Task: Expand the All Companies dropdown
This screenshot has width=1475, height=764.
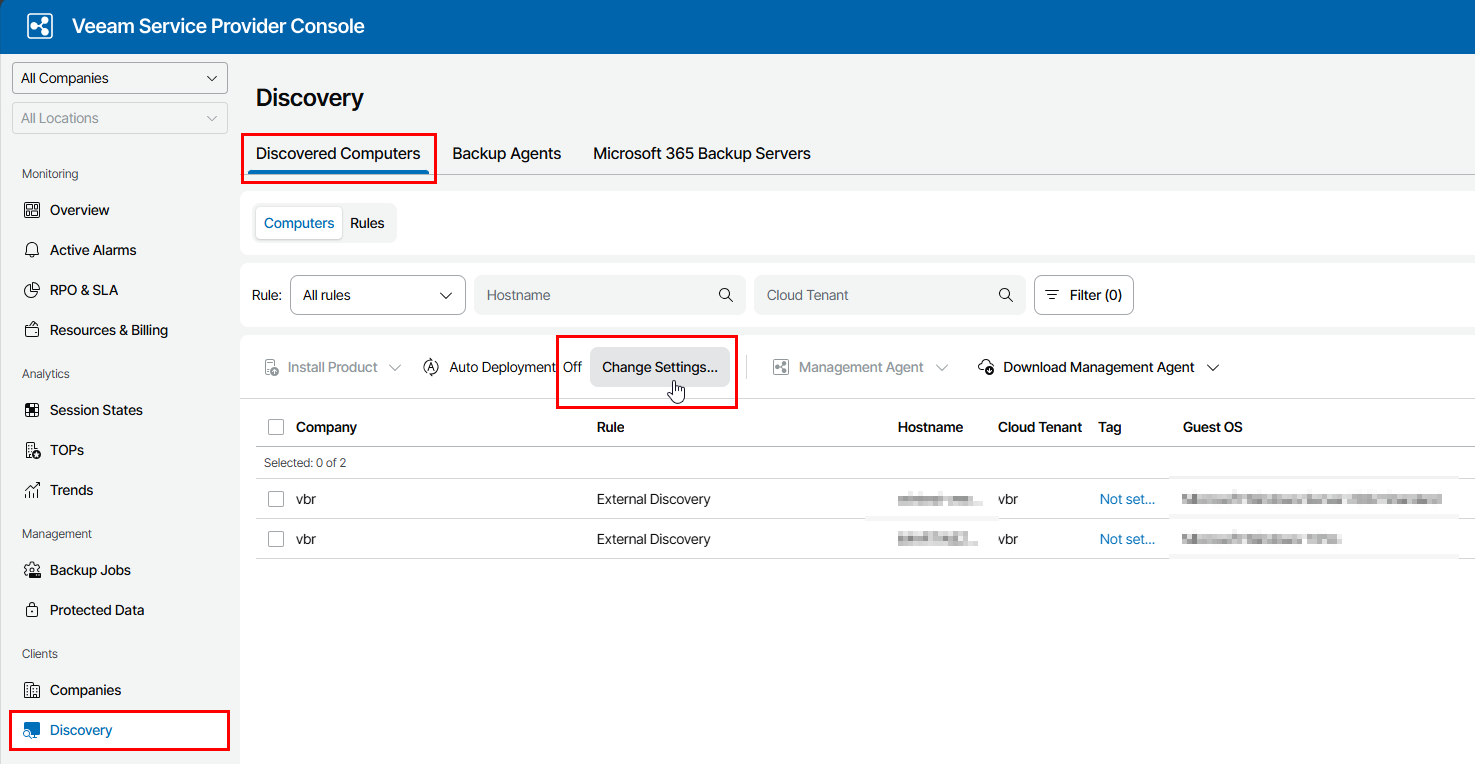Action: [120, 78]
